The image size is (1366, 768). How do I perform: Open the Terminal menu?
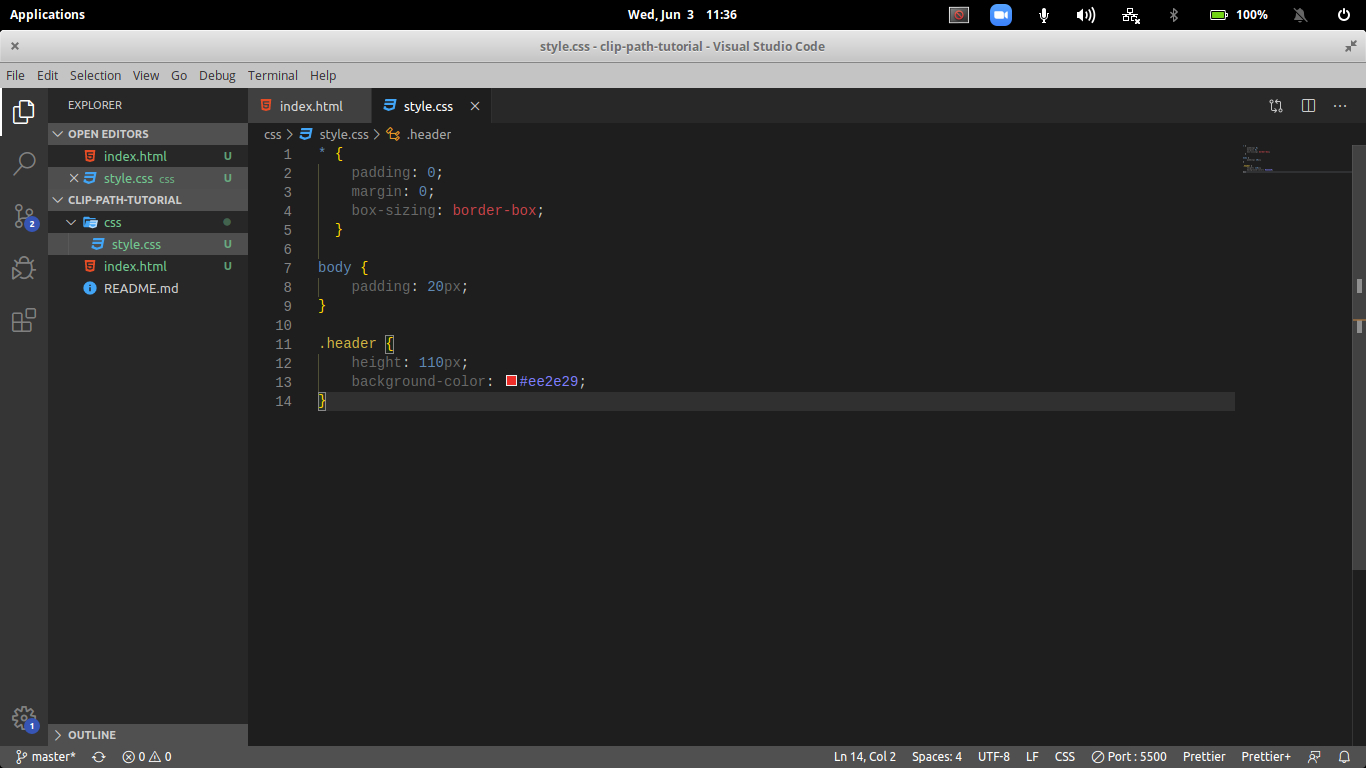coord(272,75)
